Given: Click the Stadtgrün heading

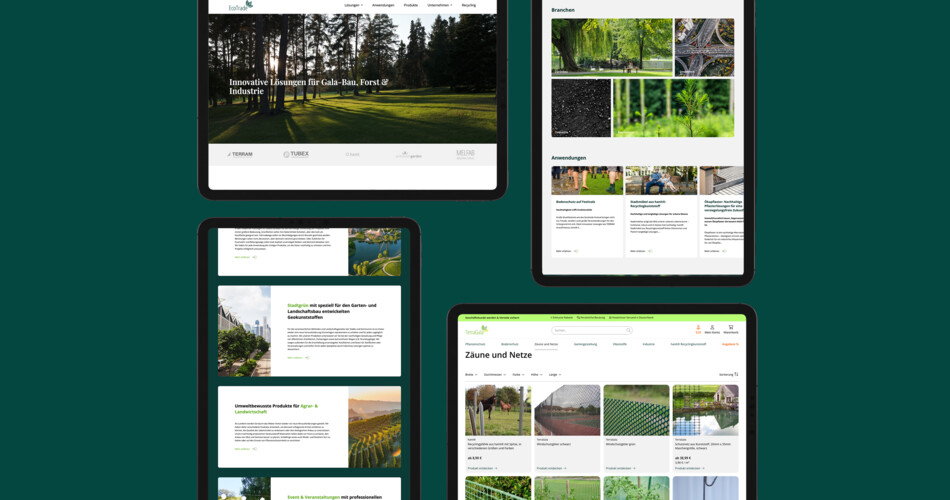Looking at the screenshot, I should 331,311.
